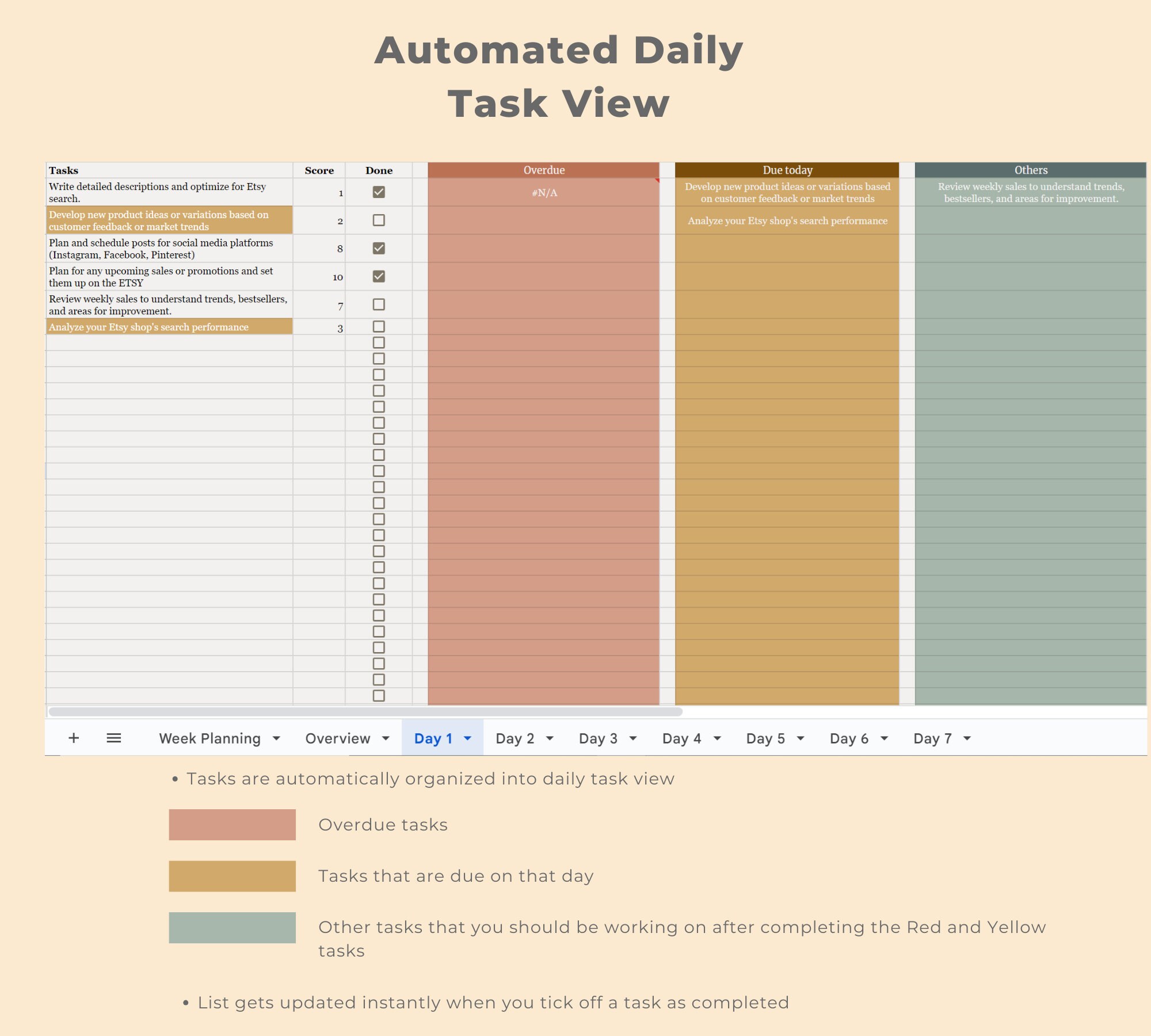The image size is (1151, 1036).
Task: Open the Day 5 tab dropdown
Action: pos(800,738)
